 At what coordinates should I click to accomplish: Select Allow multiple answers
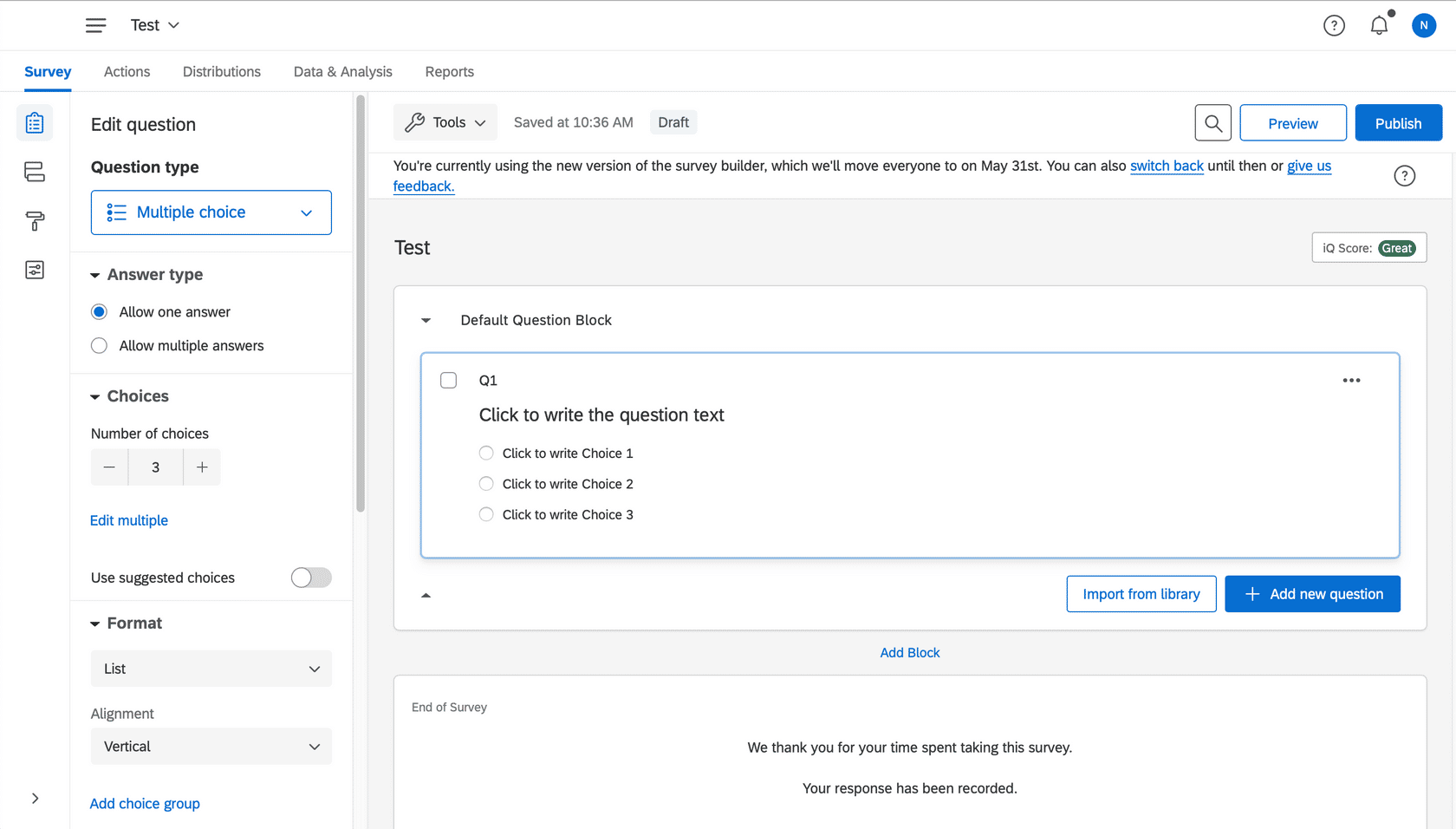(x=100, y=346)
